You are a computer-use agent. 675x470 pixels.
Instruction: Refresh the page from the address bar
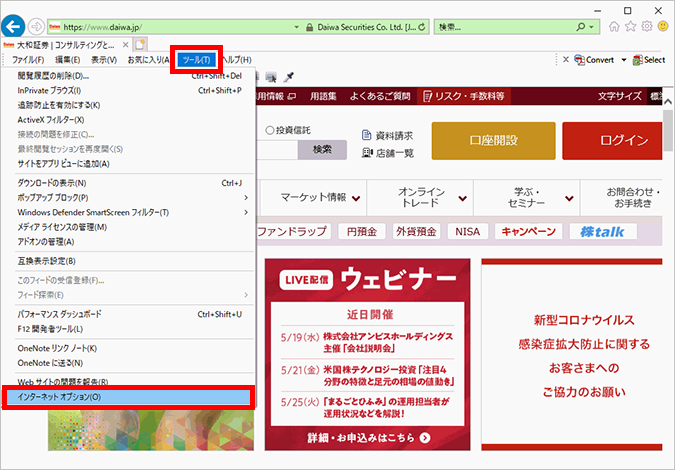click(x=421, y=27)
